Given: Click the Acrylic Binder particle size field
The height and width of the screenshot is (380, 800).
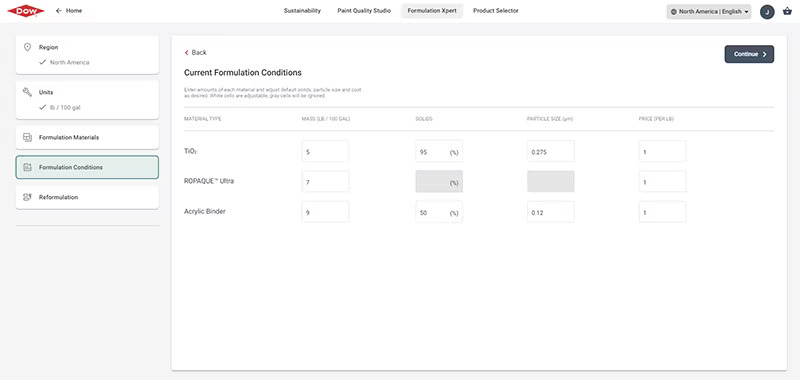Looking at the screenshot, I should pyautogui.click(x=551, y=212).
